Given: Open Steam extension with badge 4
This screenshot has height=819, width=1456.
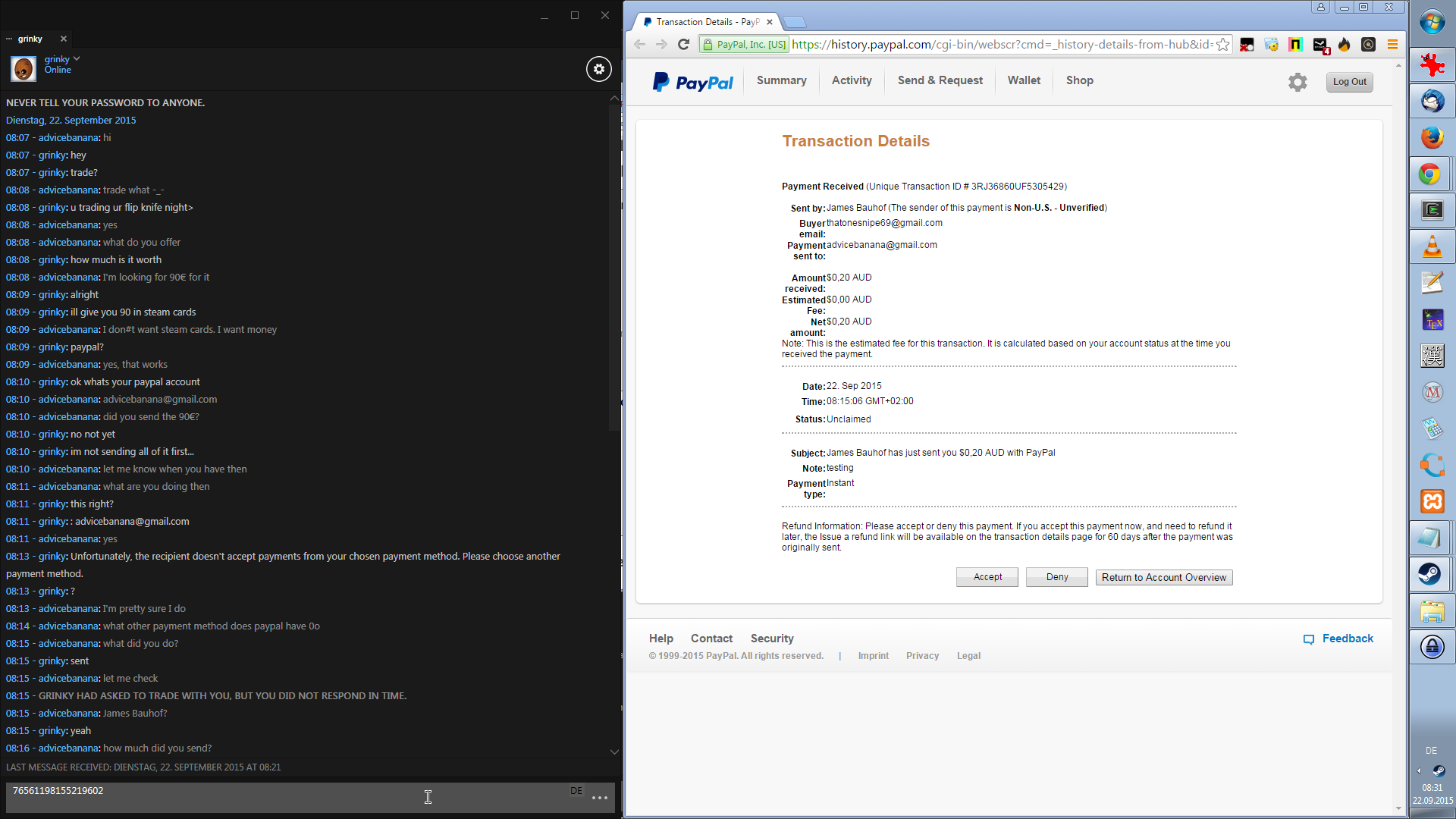Looking at the screenshot, I should (x=1320, y=45).
